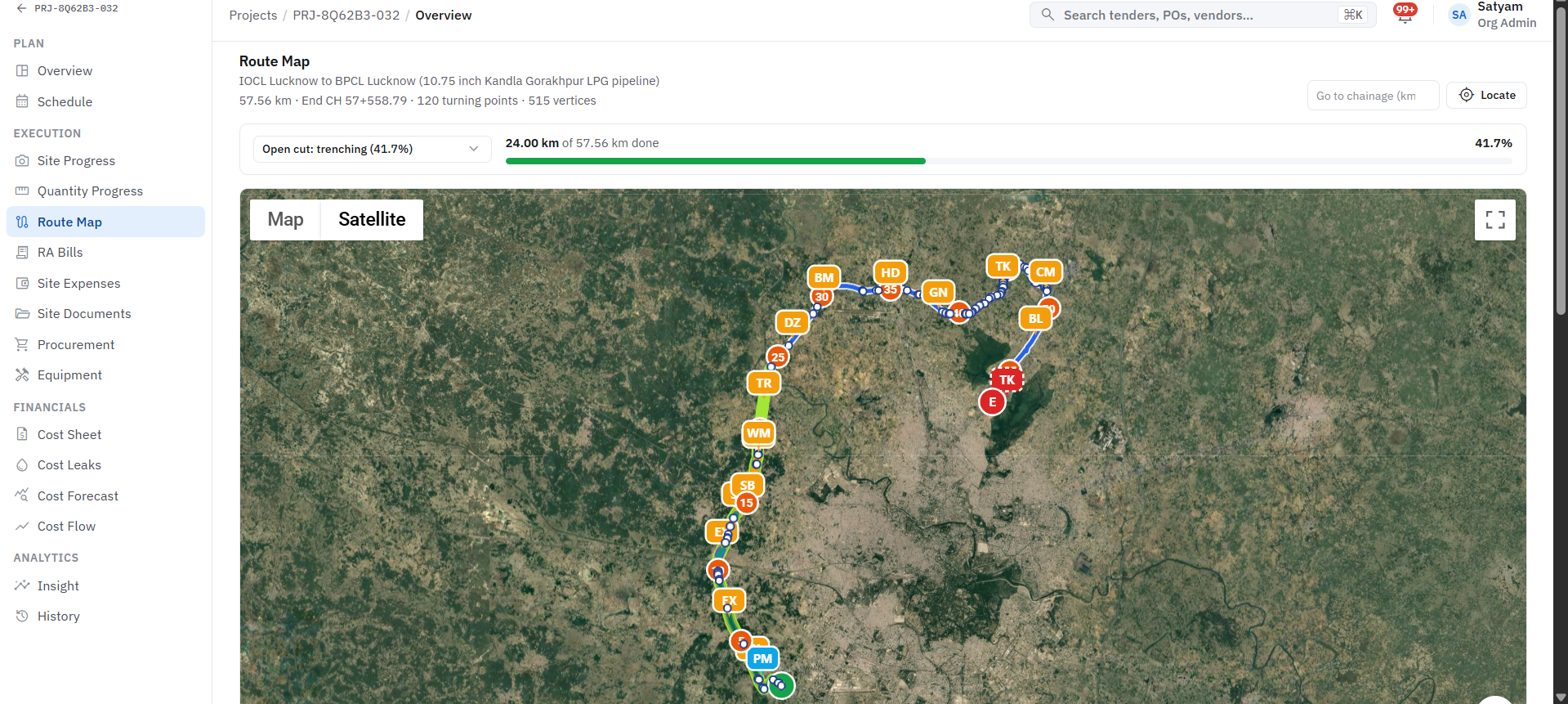
Task: Open notifications bell with 99+ badge
Action: pos(1405,15)
